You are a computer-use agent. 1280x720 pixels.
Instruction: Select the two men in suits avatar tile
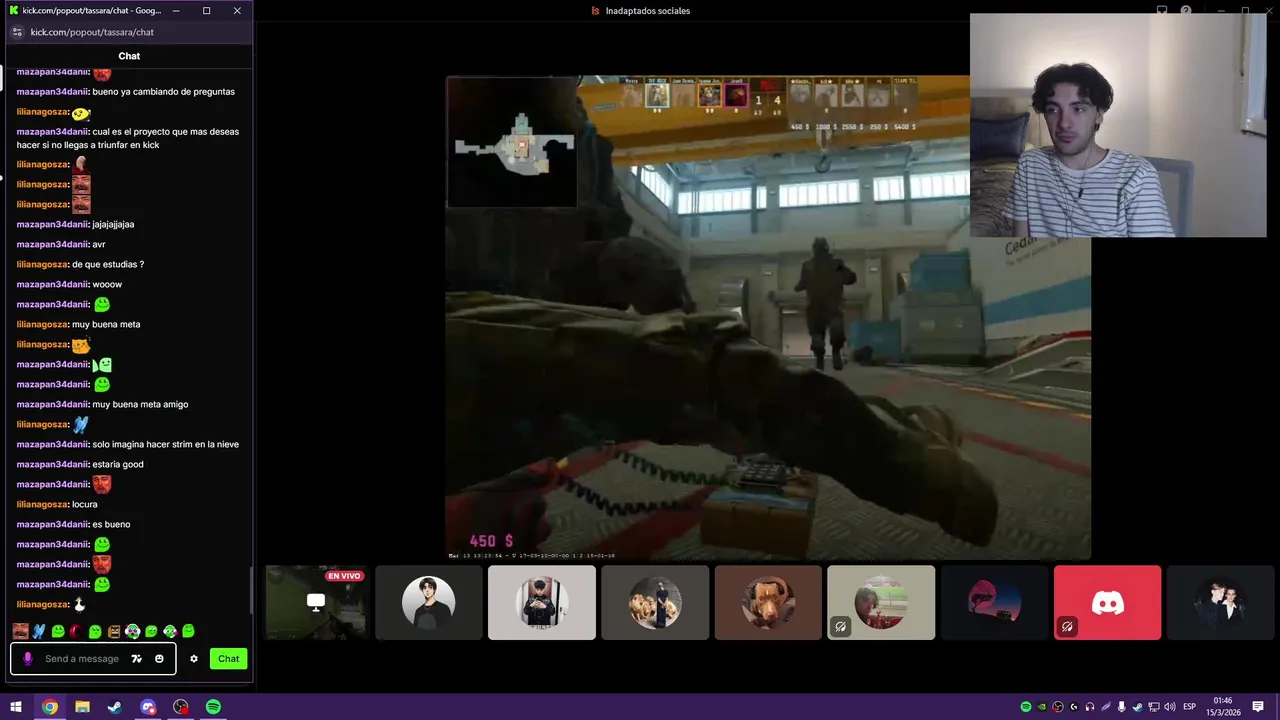pyautogui.click(x=1221, y=602)
